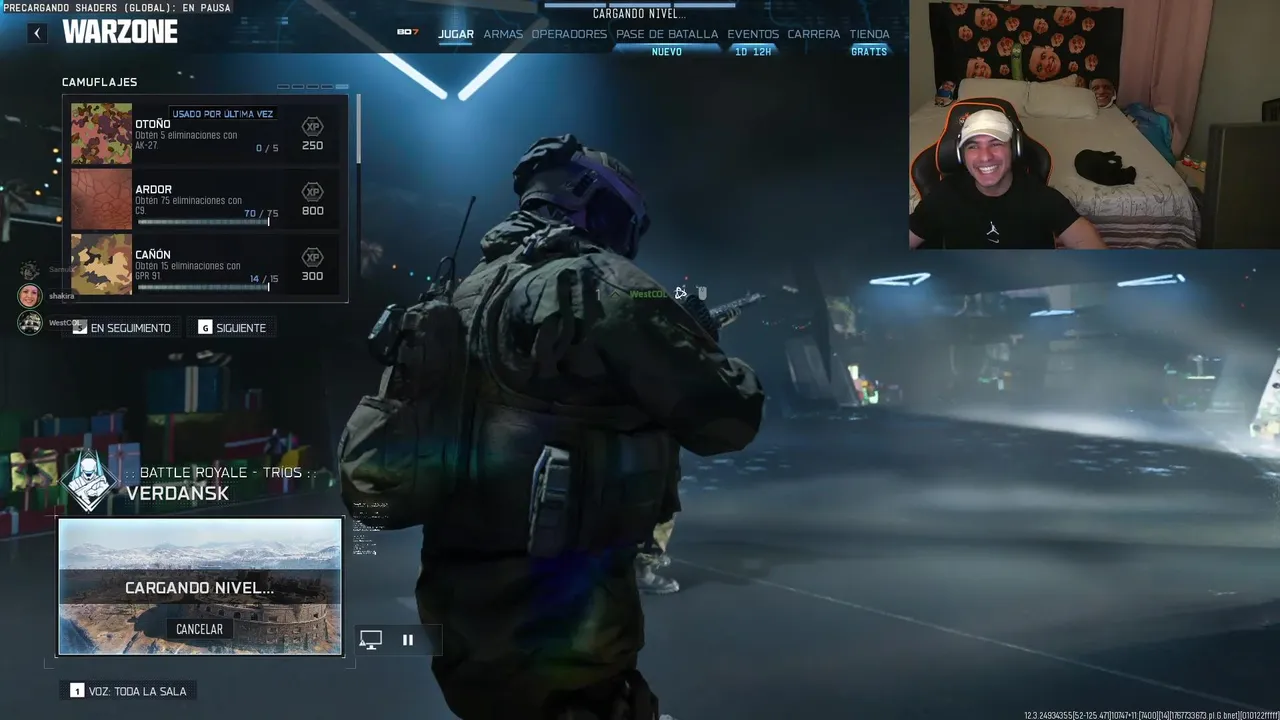Click the camo list vertical scrollbar

coord(358,129)
